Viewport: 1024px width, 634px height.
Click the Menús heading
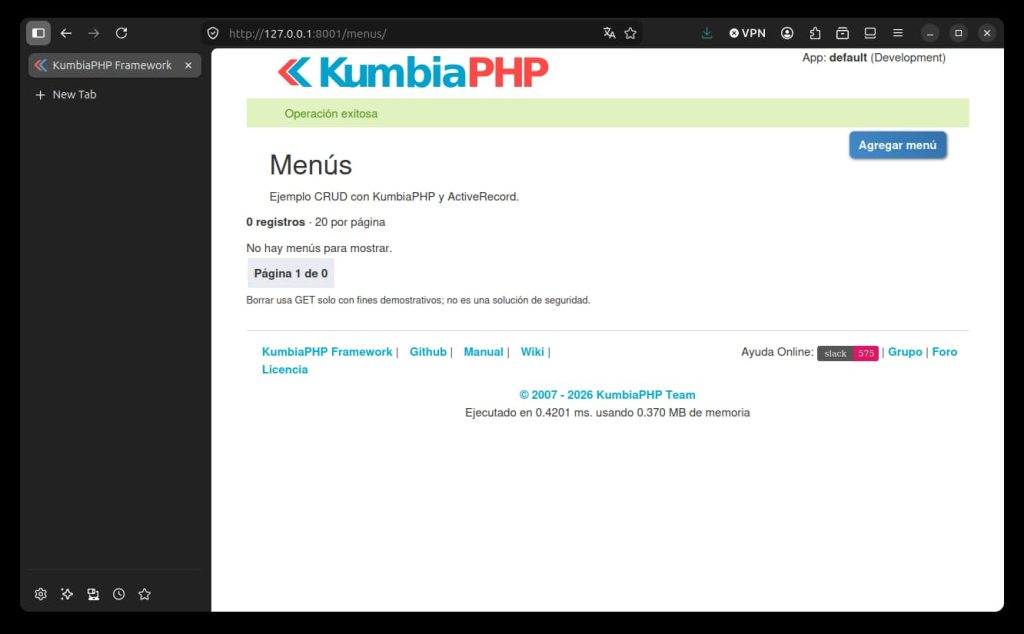(311, 165)
